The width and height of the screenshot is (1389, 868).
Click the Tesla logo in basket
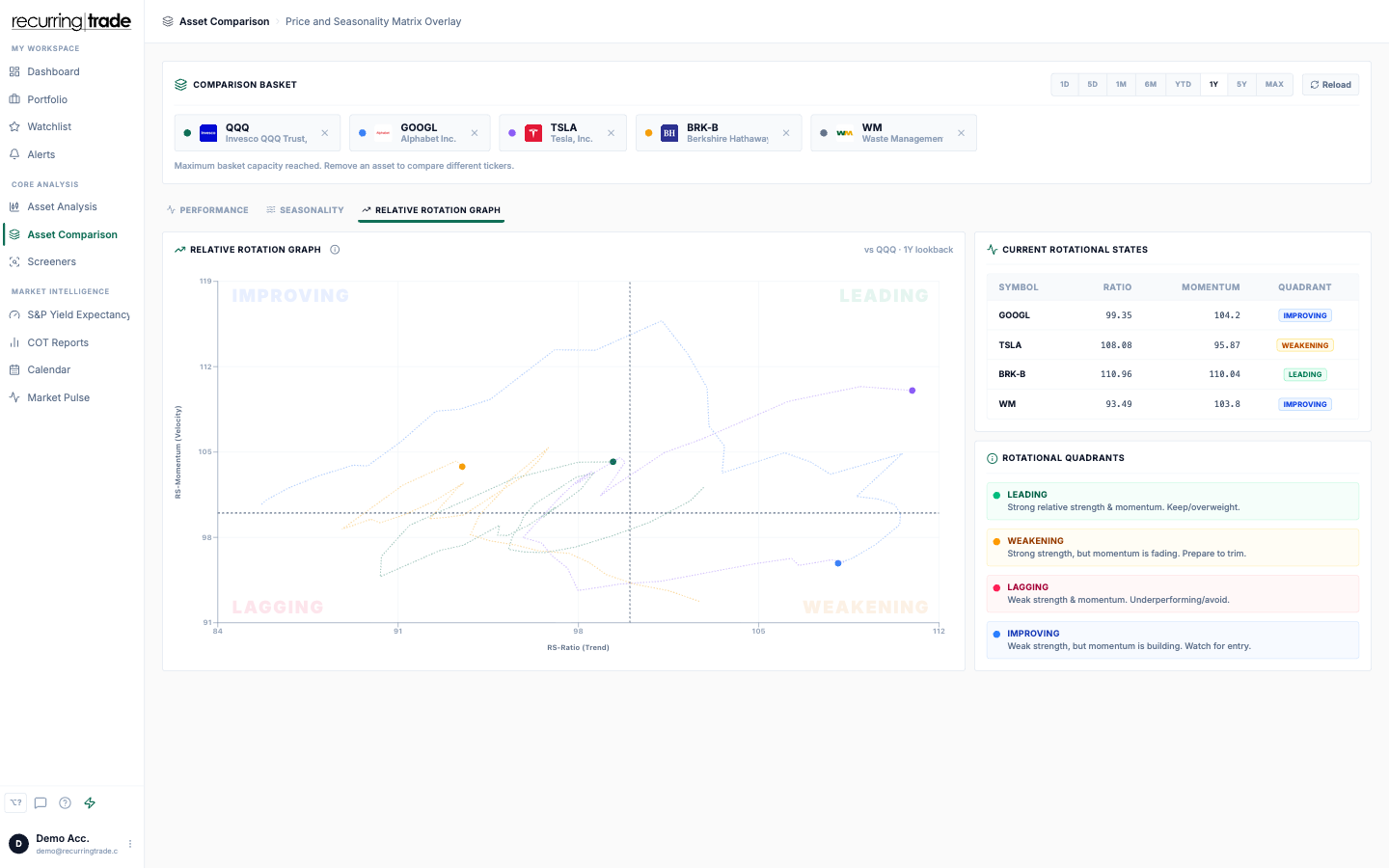pos(533,133)
